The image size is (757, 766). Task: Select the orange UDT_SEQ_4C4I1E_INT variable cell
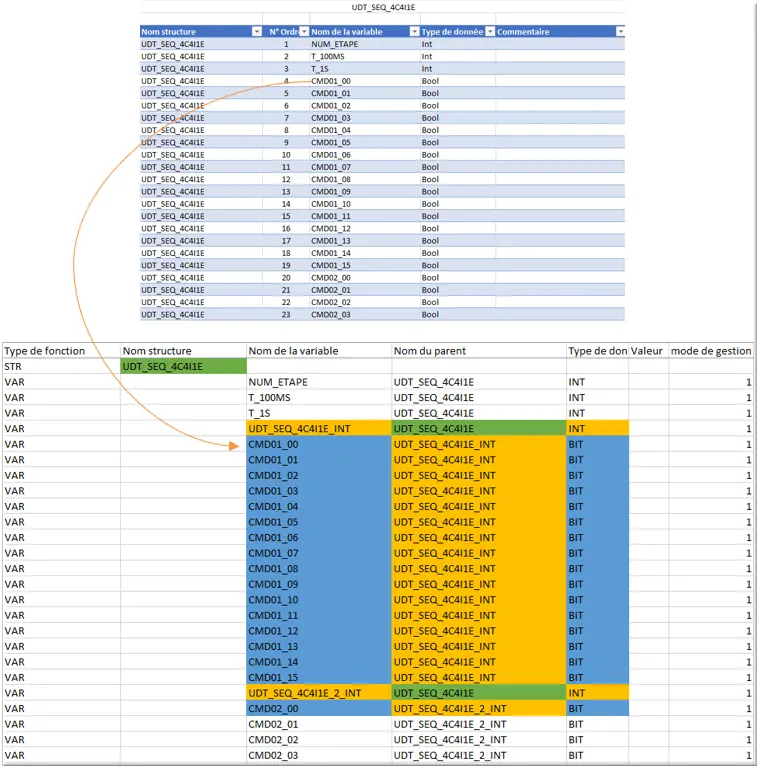point(319,428)
